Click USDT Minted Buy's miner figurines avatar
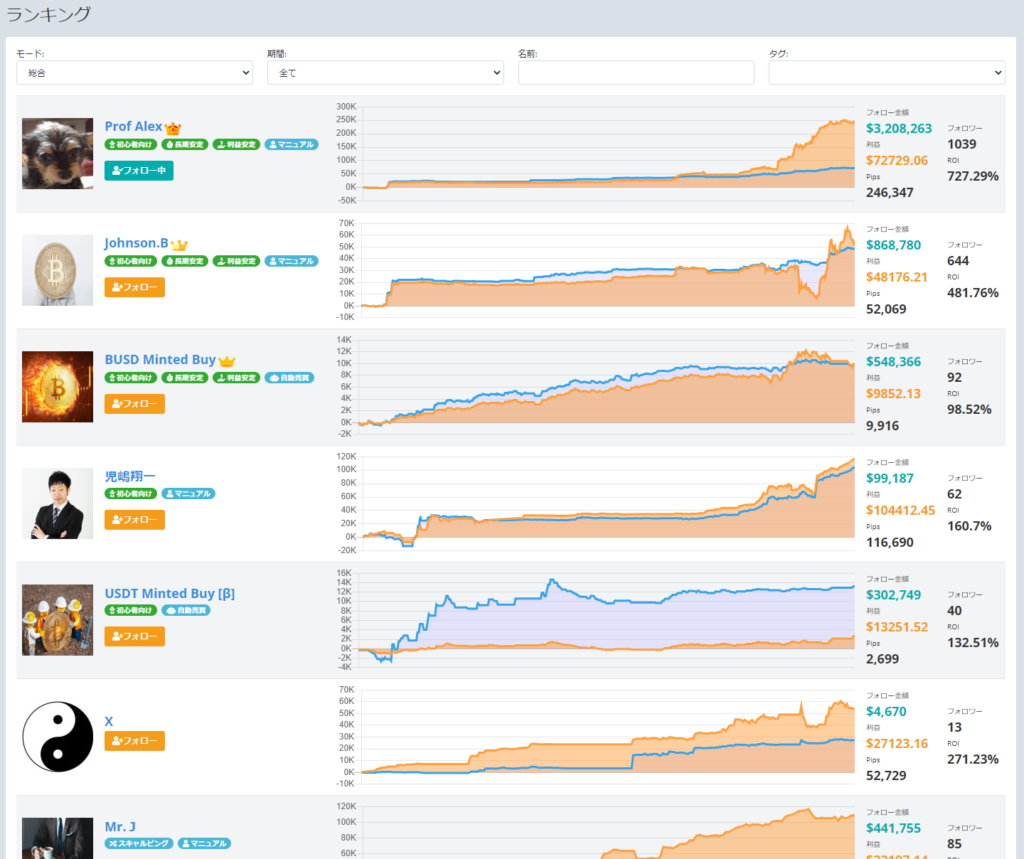The width and height of the screenshot is (1024, 859). pos(57,620)
